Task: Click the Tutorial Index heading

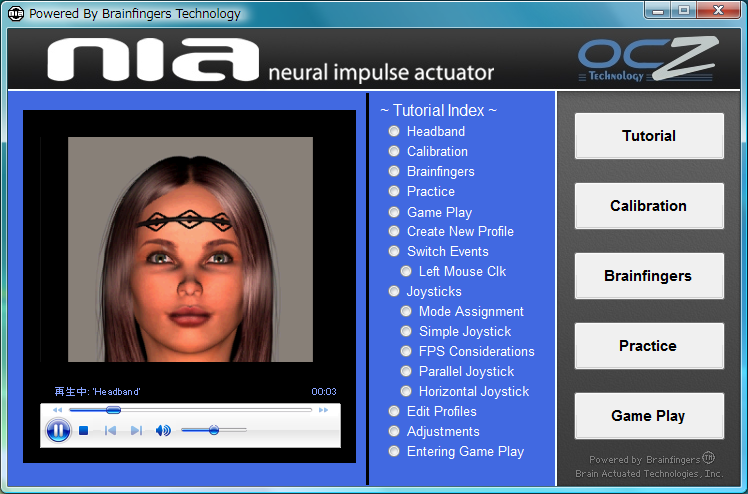Action: pyautogui.click(x=438, y=111)
